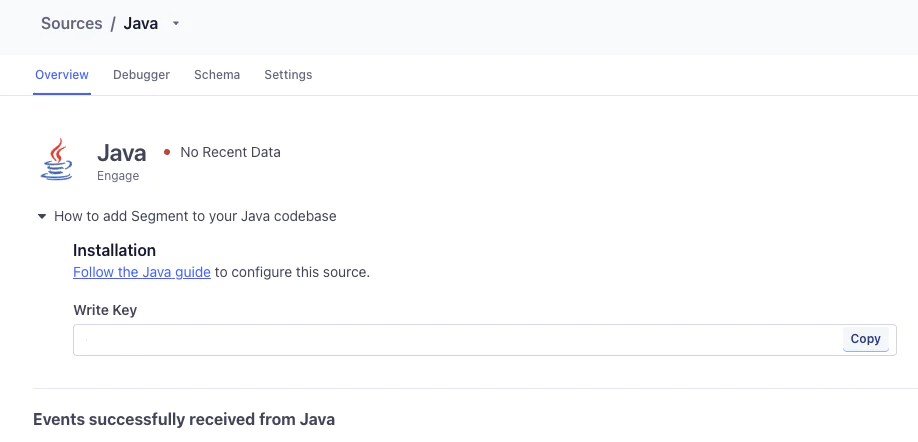Click the Java source heading
Screen dimensions: 918x442
121,153
